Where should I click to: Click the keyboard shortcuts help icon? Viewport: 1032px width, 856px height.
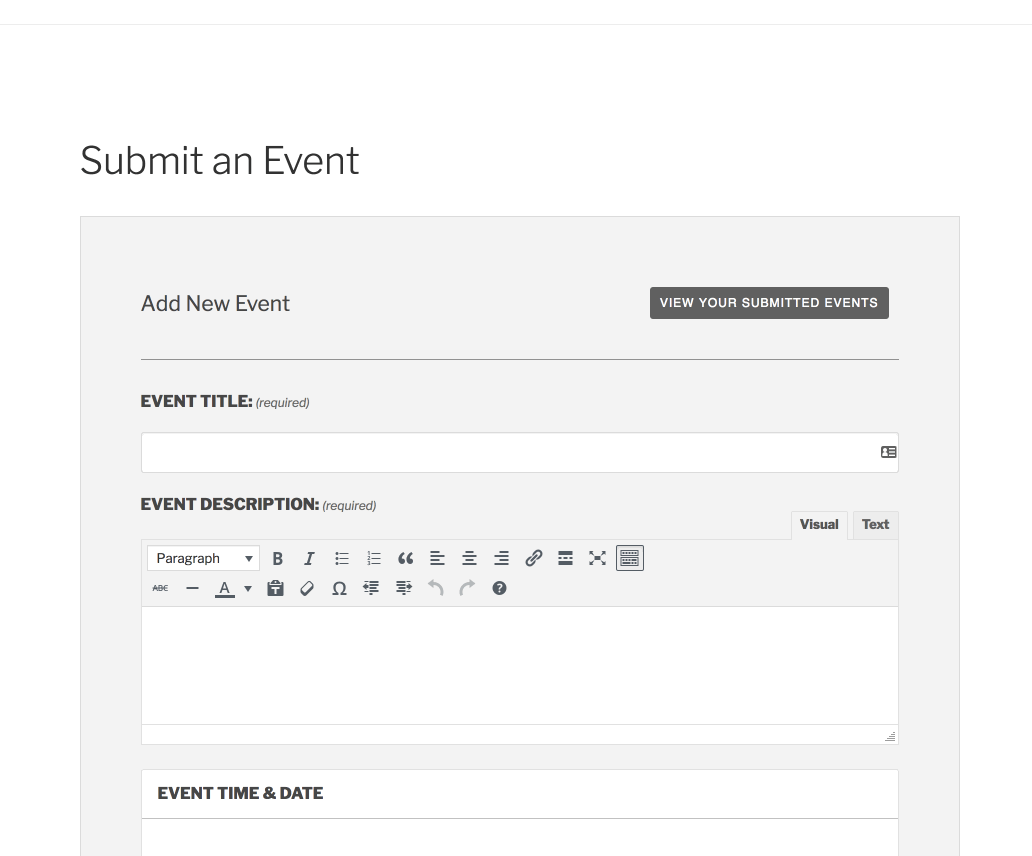pos(500,588)
